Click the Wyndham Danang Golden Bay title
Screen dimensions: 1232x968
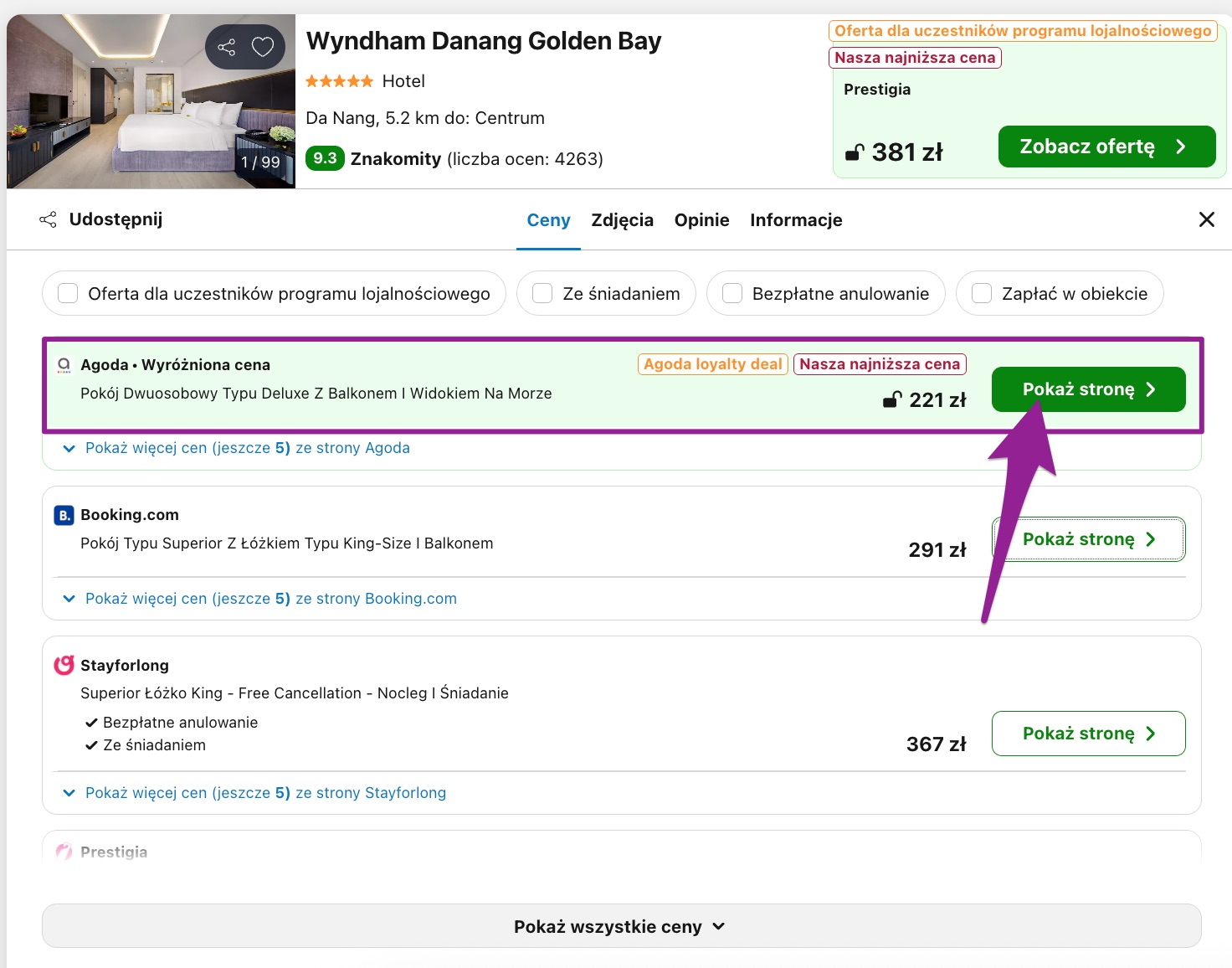pos(484,41)
